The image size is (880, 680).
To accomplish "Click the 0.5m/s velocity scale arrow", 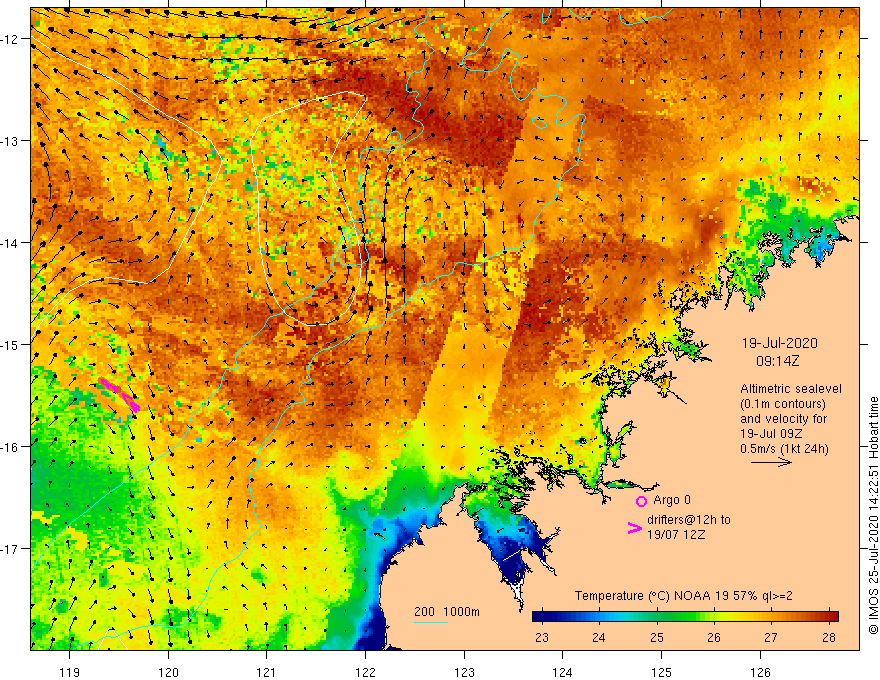I will 772,462.
